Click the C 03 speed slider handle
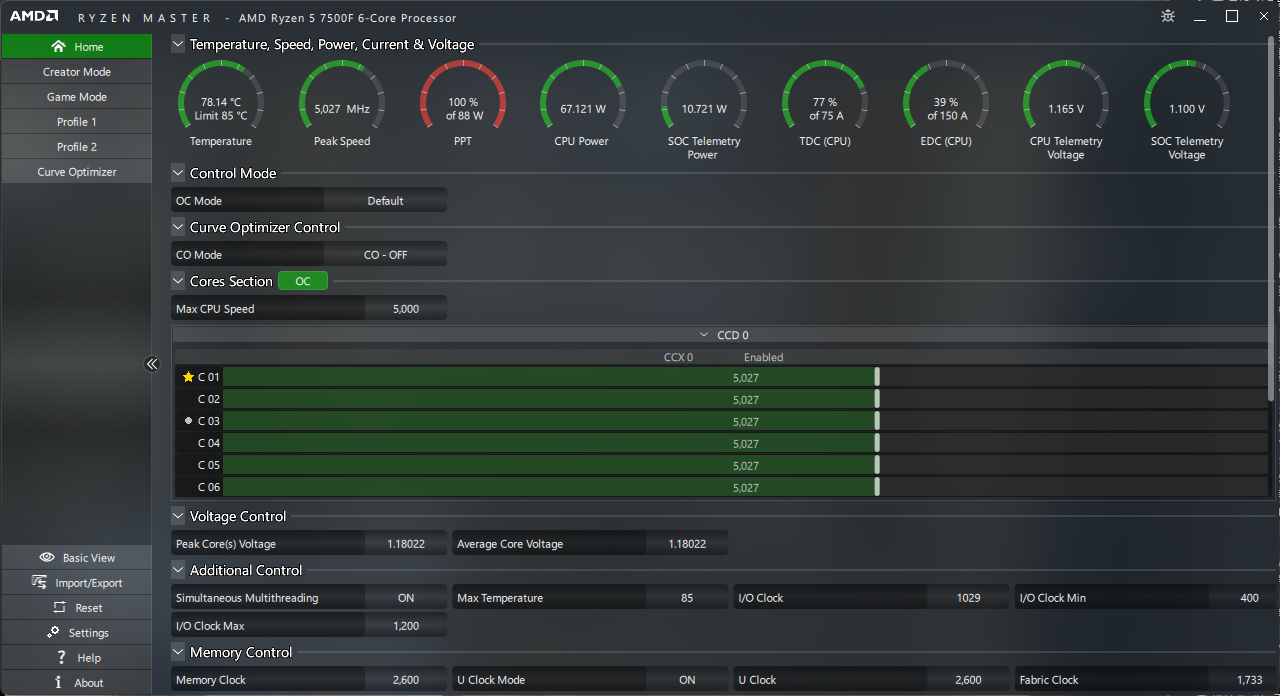Image resolution: width=1280 pixels, height=696 pixels. point(877,421)
